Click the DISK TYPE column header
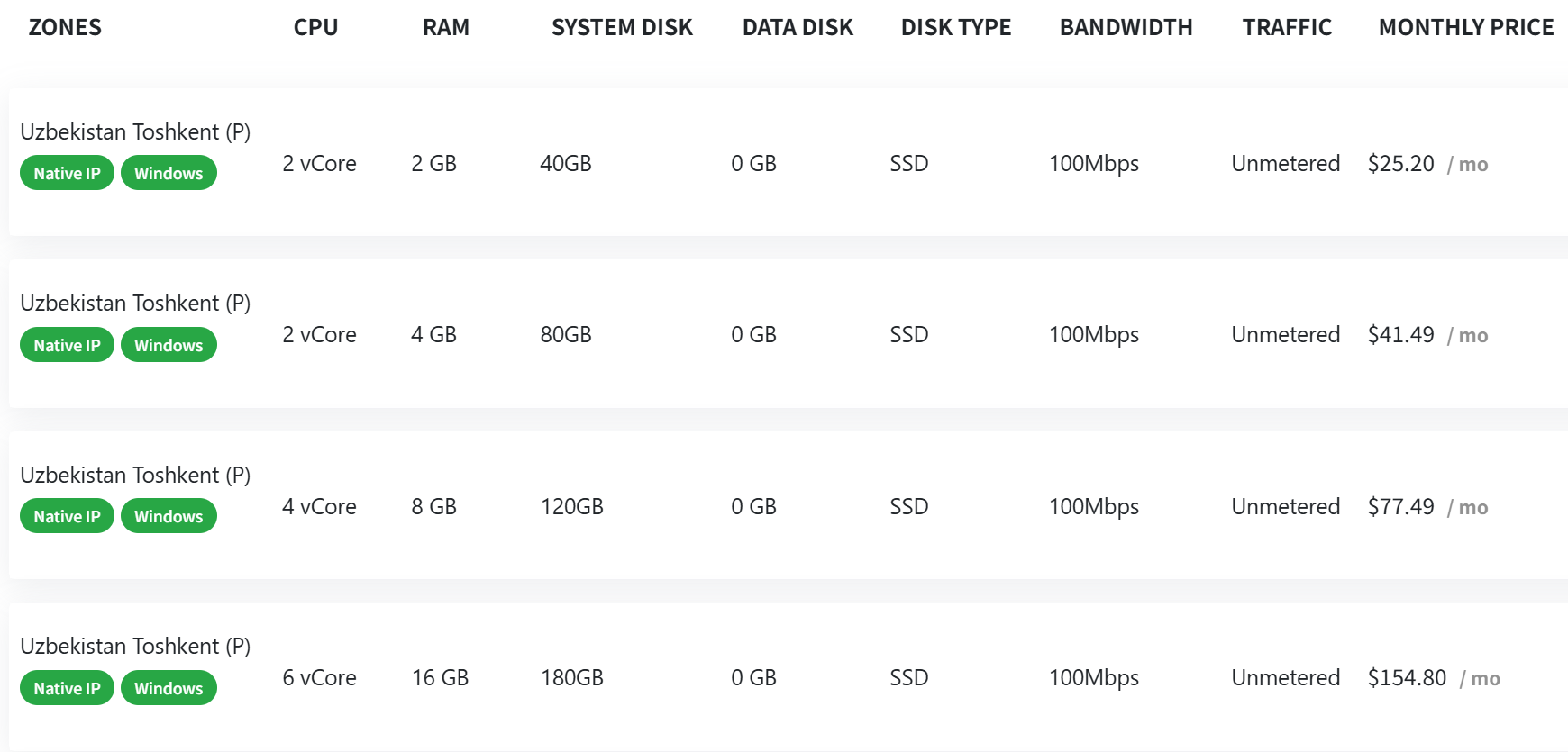 [x=955, y=28]
